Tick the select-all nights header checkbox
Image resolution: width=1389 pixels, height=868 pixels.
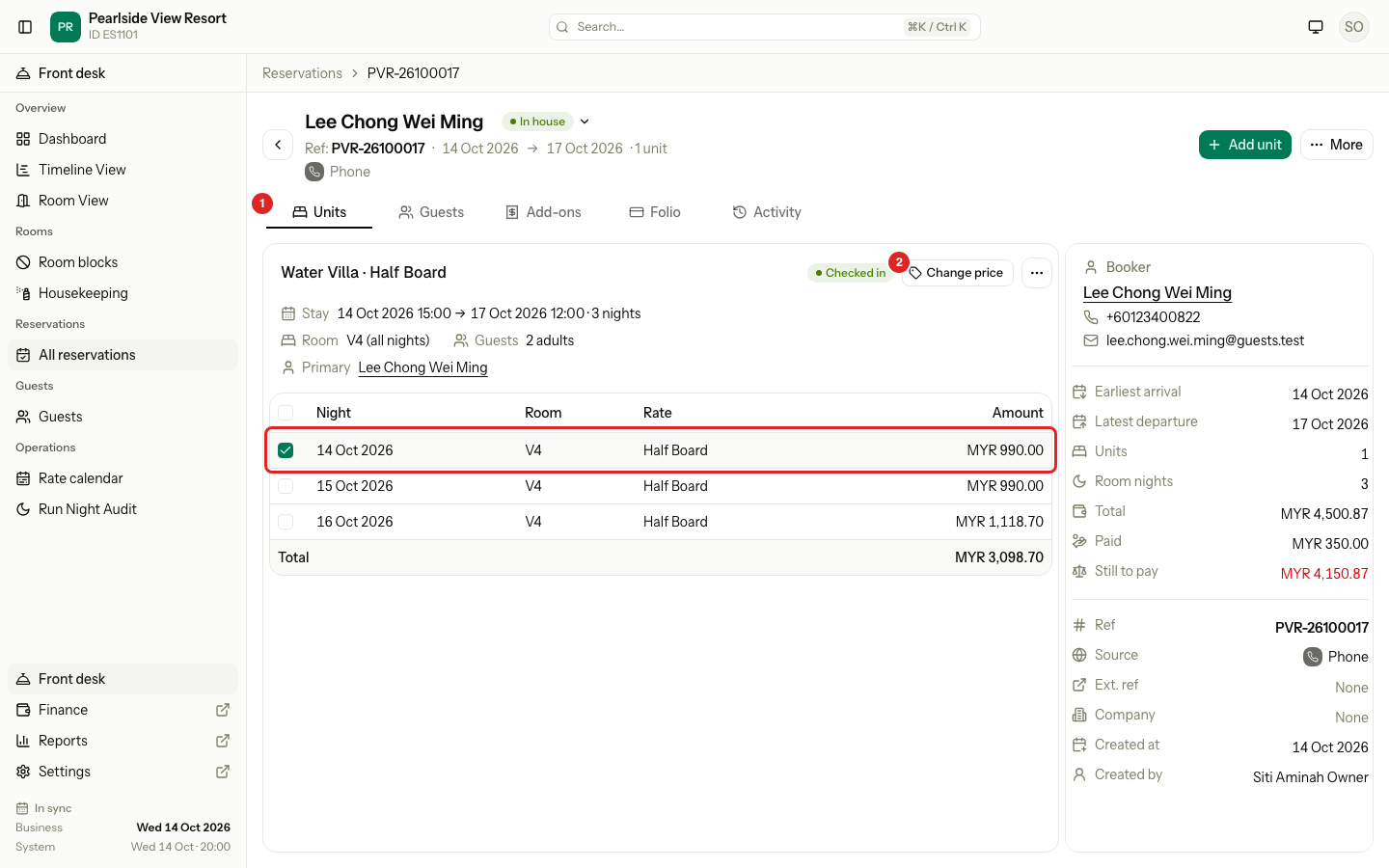point(286,413)
